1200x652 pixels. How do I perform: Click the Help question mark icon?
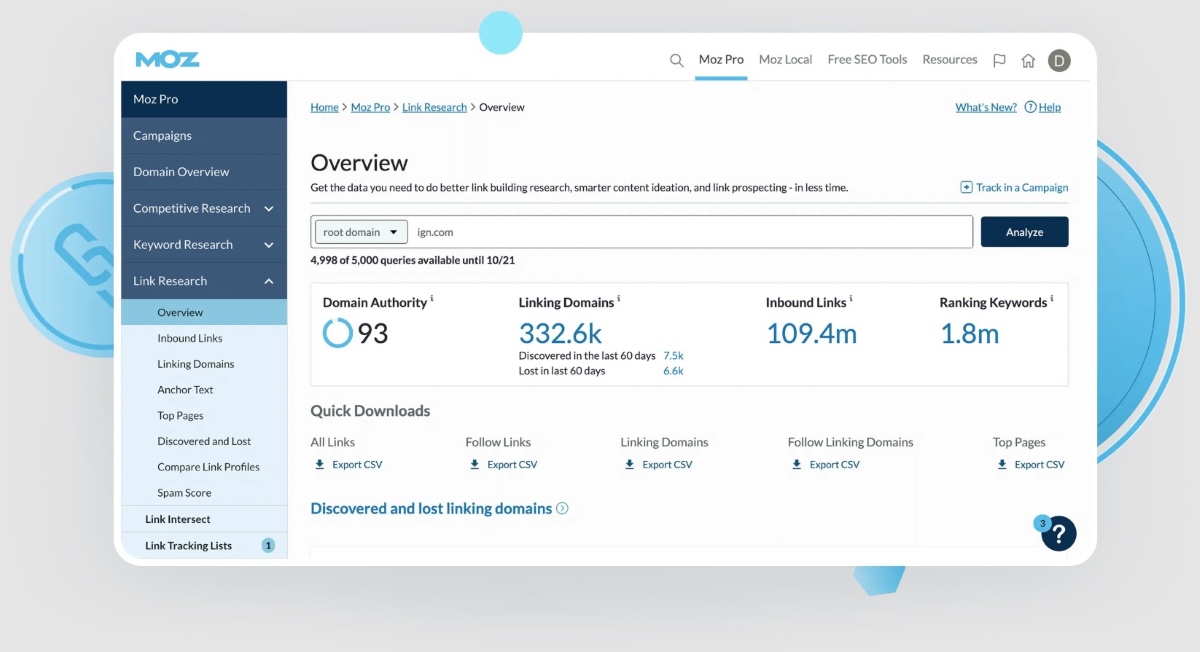[x=1030, y=107]
